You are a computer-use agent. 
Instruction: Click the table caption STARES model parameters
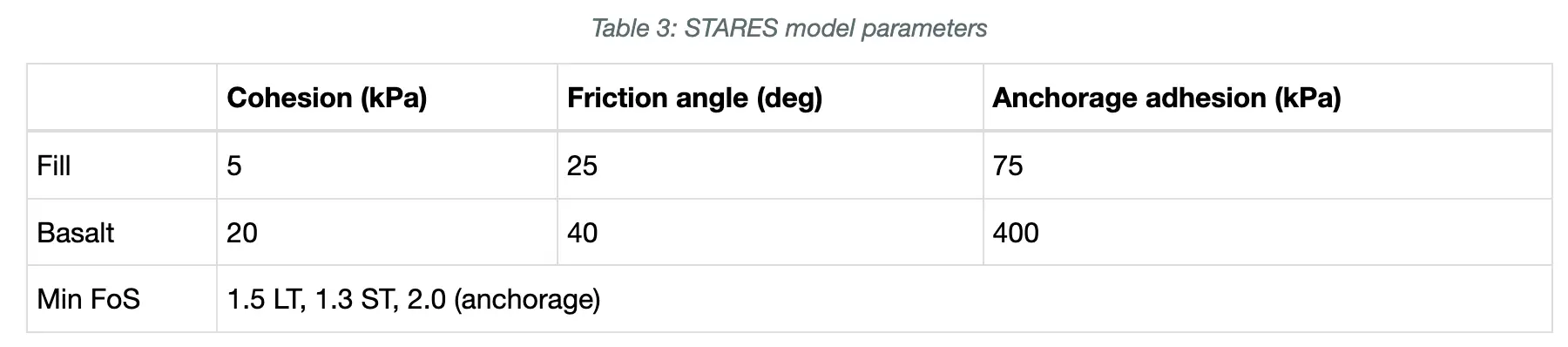point(788,29)
